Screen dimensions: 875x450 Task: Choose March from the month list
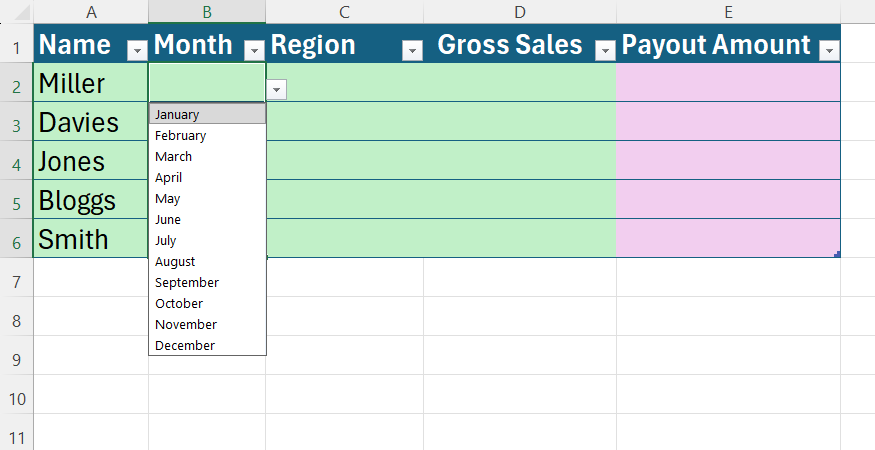click(207, 156)
